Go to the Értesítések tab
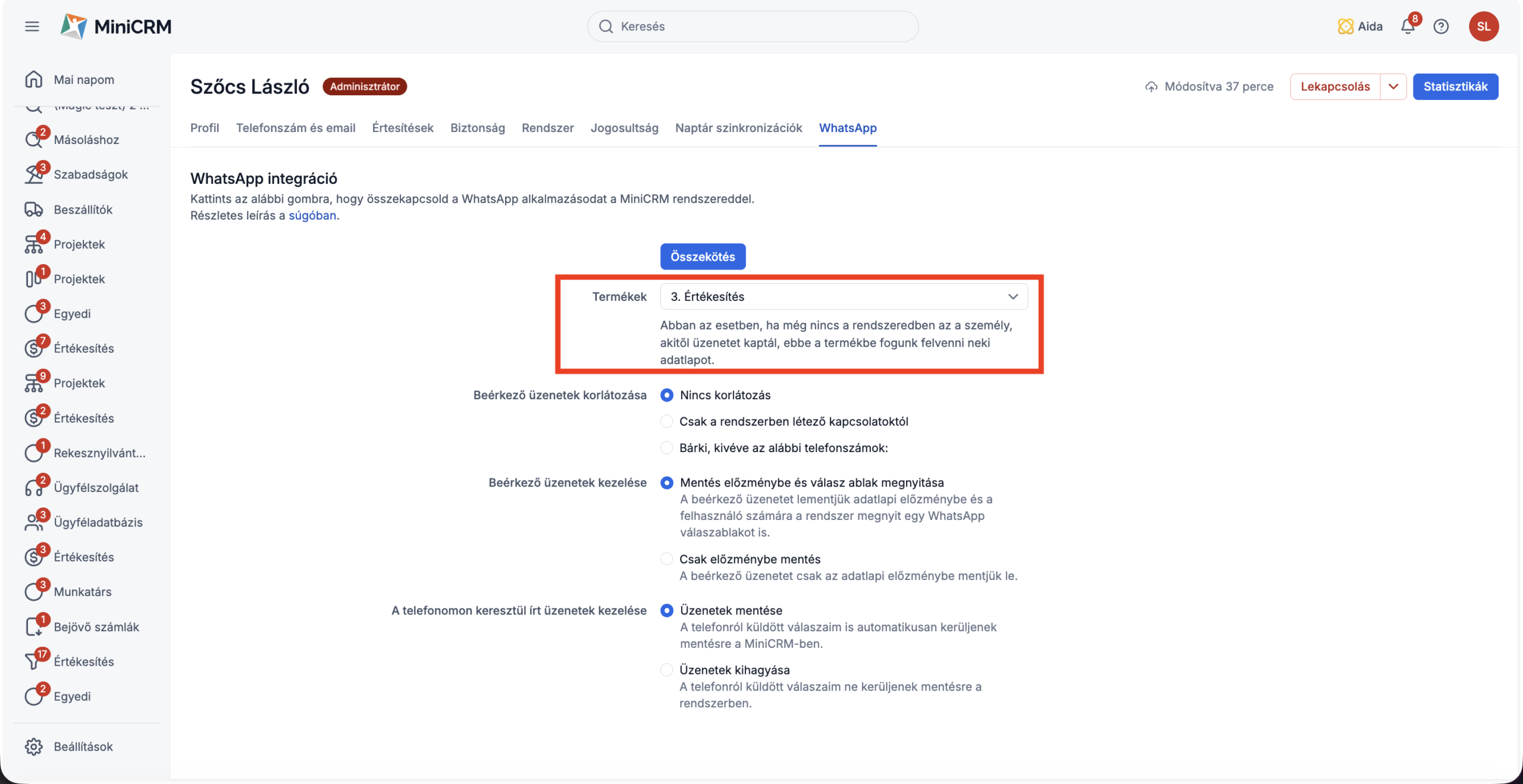Image resolution: width=1523 pixels, height=784 pixels. (403, 128)
